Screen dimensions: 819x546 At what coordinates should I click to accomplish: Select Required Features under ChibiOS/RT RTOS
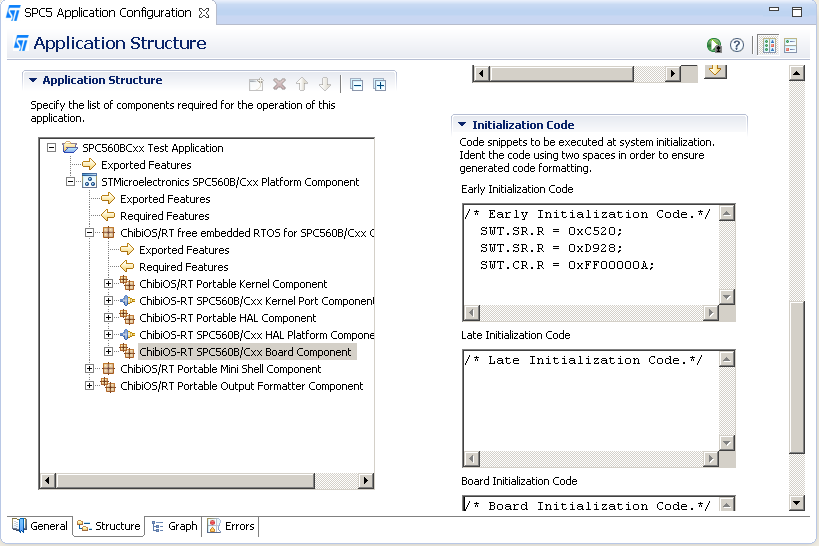(183, 266)
